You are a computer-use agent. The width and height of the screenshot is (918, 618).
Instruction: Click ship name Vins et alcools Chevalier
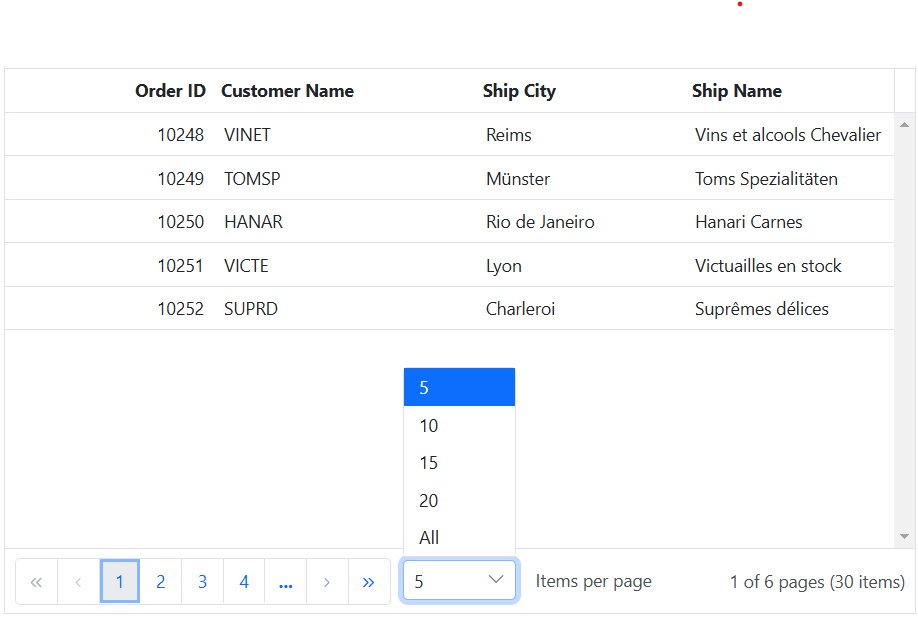coord(788,135)
